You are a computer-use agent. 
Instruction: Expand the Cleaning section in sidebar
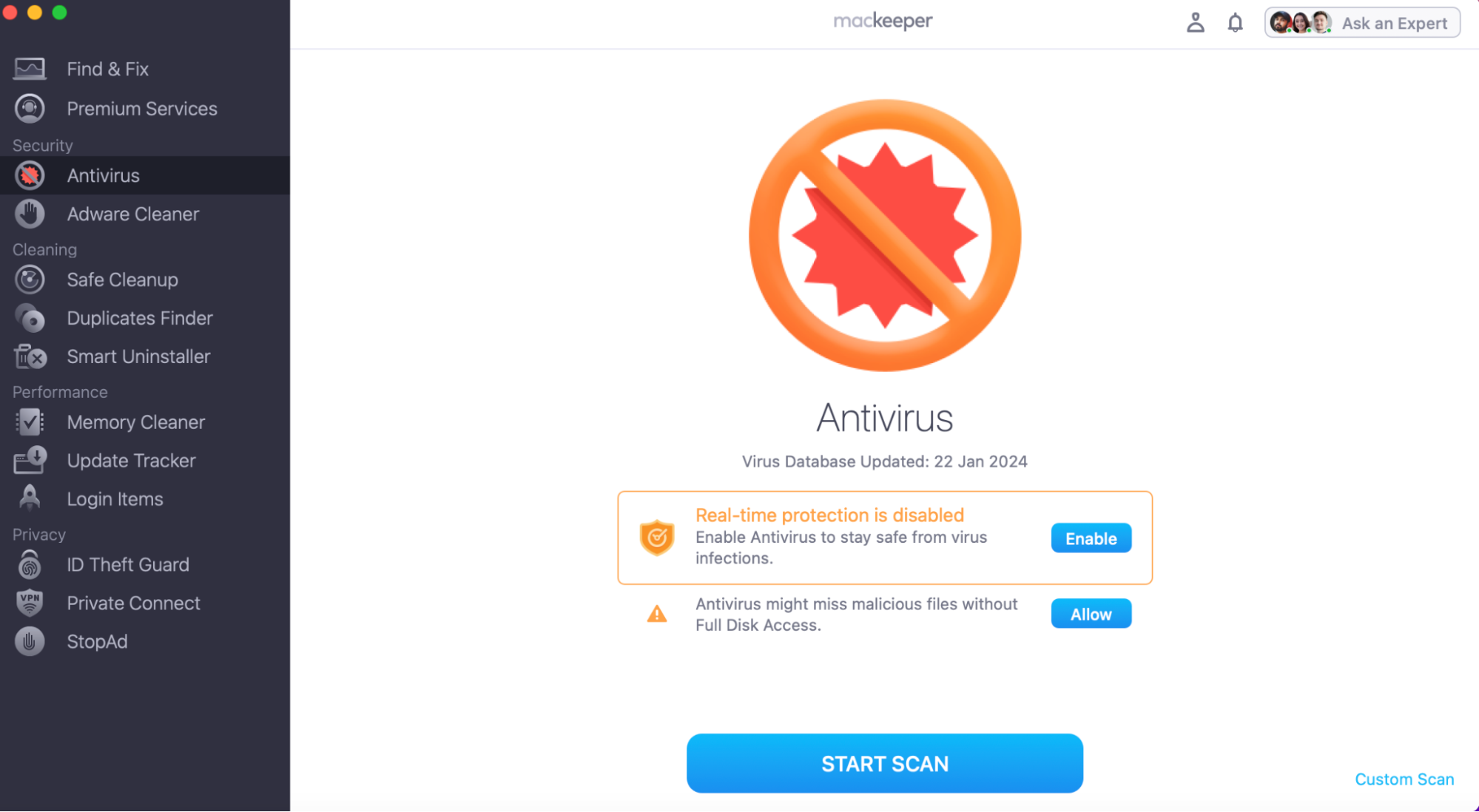click(44, 249)
